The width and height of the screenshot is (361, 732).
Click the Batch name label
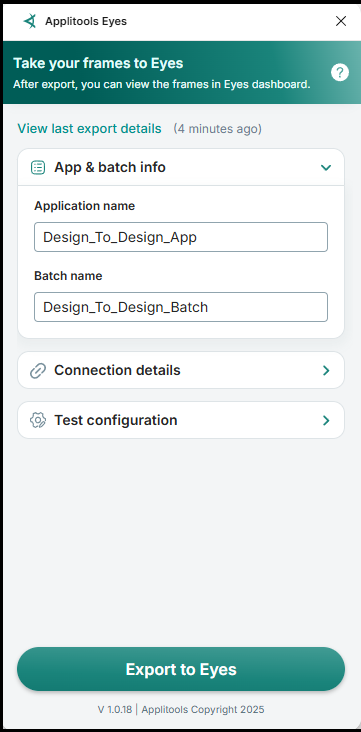coord(68,276)
